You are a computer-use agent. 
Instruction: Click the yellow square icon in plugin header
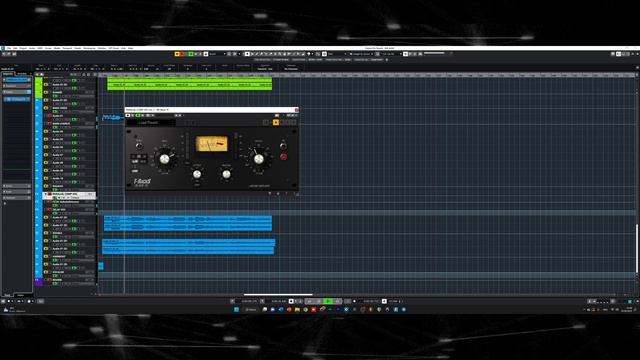coord(276,122)
